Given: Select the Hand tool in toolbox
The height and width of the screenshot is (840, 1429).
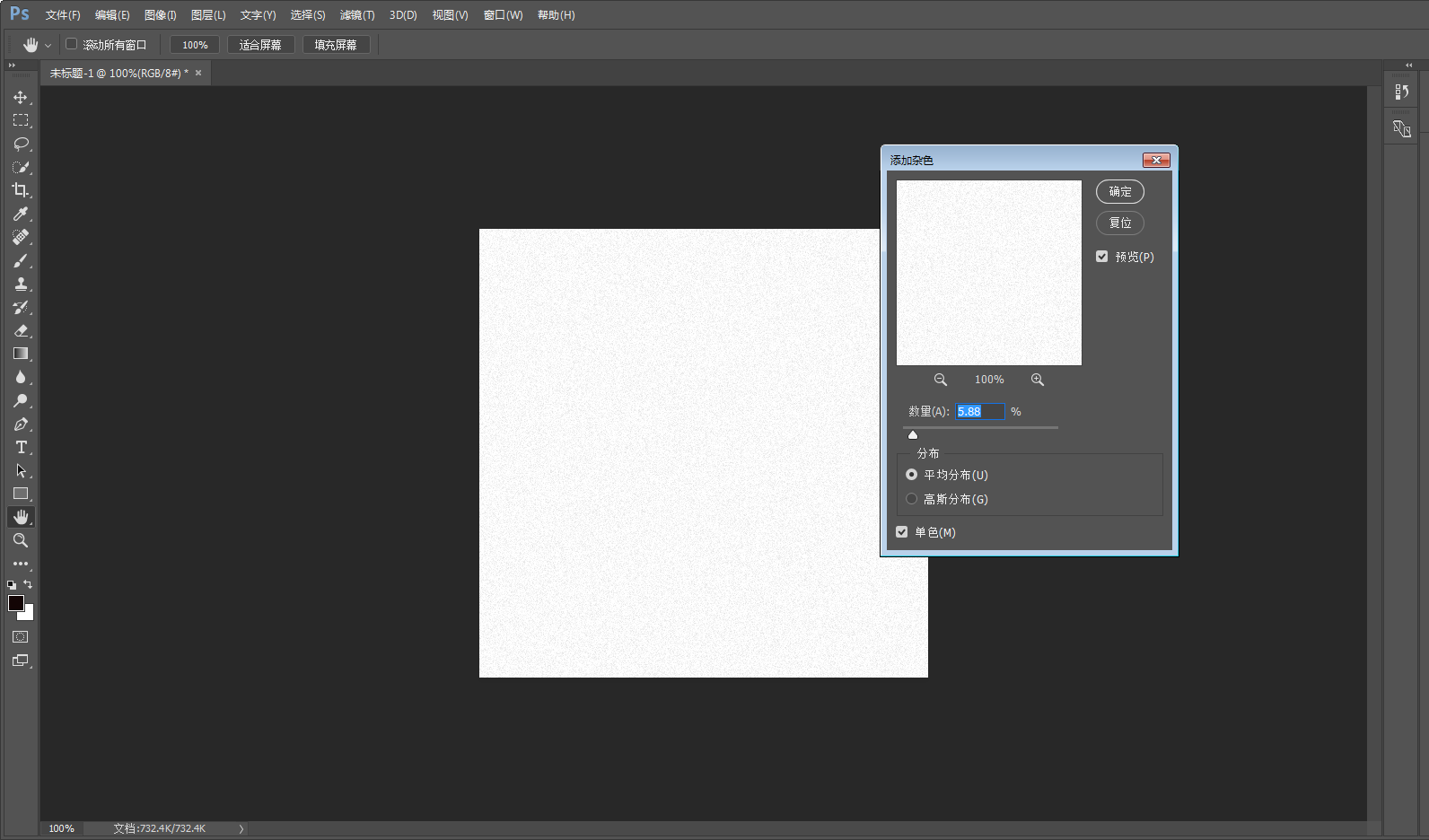Looking at the screenshot, I should (21, 517).
